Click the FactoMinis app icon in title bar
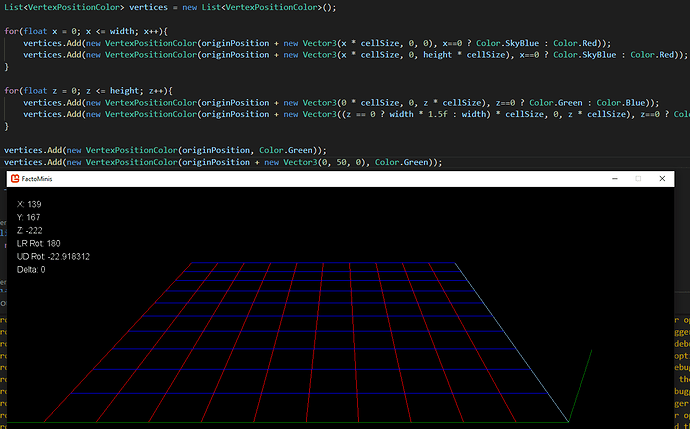 15,179
